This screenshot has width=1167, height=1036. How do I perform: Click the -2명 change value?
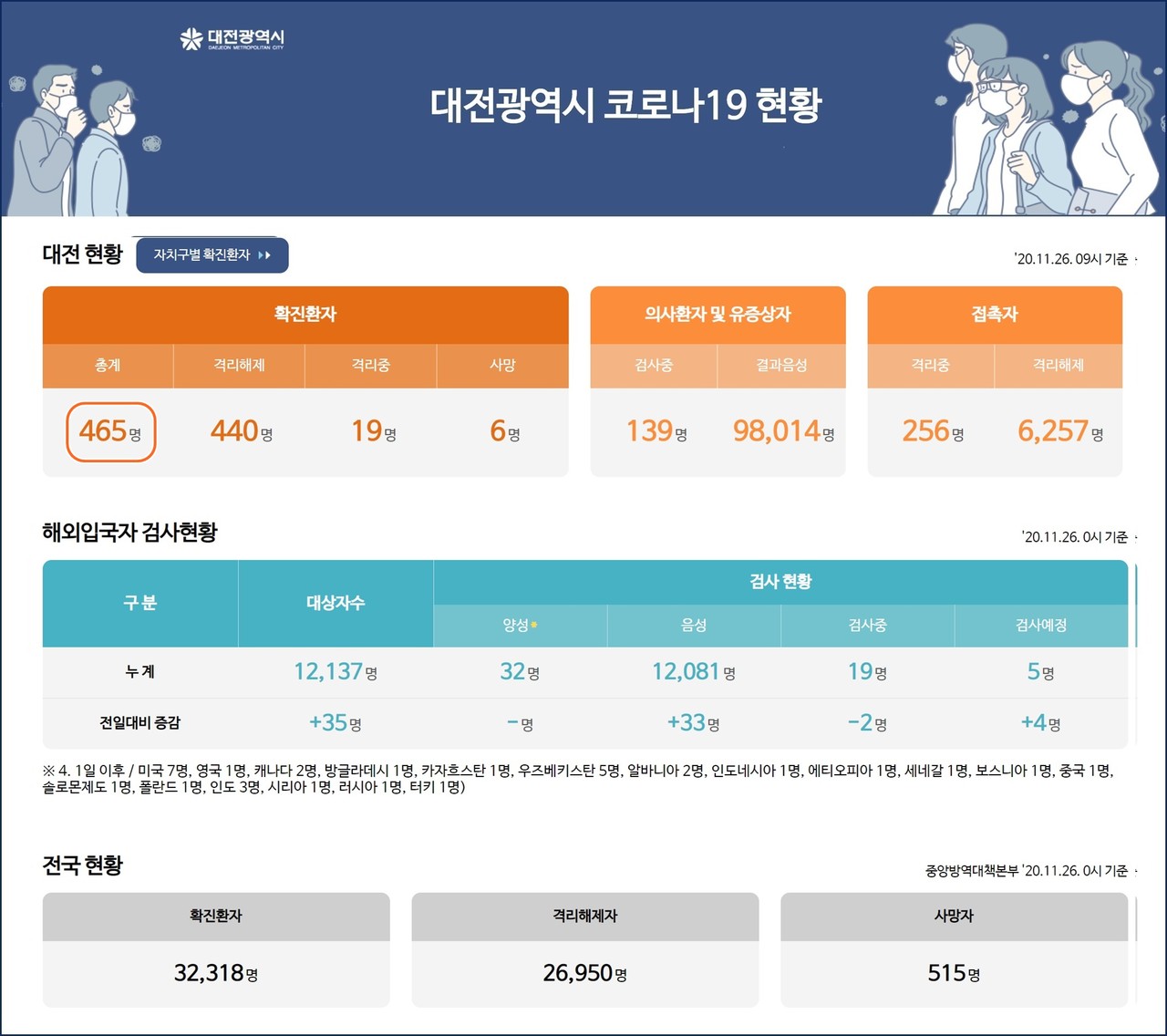pyautogui.click(x=867, y=723)
